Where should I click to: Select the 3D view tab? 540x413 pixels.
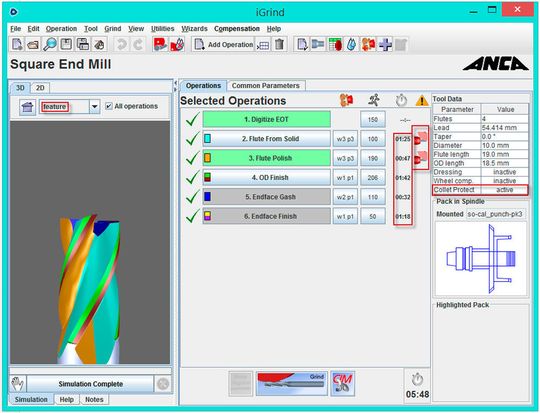tap(20, 88)
